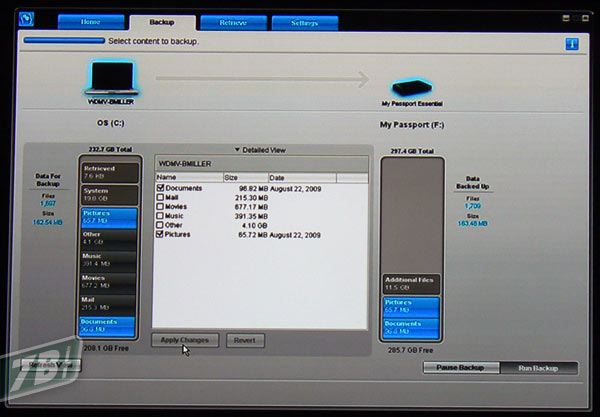Click the Run Backup button
The image size is (600, 417).
click(538, 368)
